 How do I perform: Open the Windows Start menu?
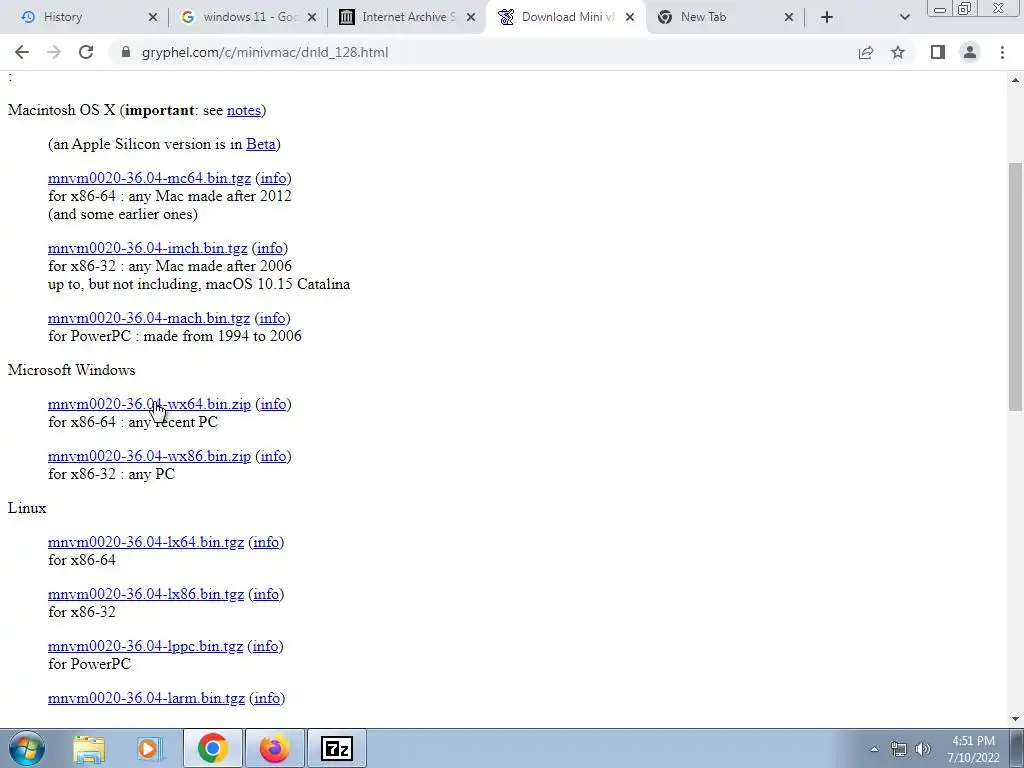(x=26, y=748)
